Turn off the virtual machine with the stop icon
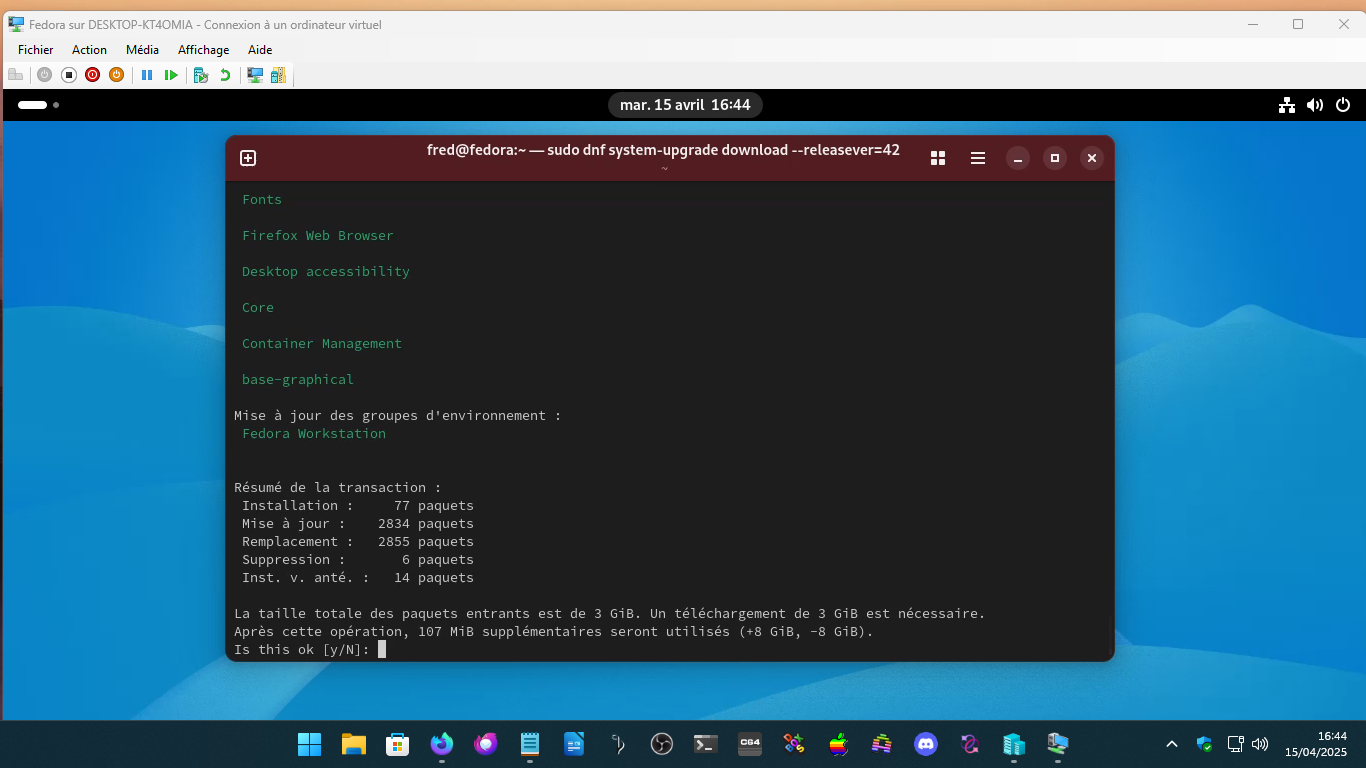Image resolution: width=1366 pixels, height=768 pixels. (69, 75)
